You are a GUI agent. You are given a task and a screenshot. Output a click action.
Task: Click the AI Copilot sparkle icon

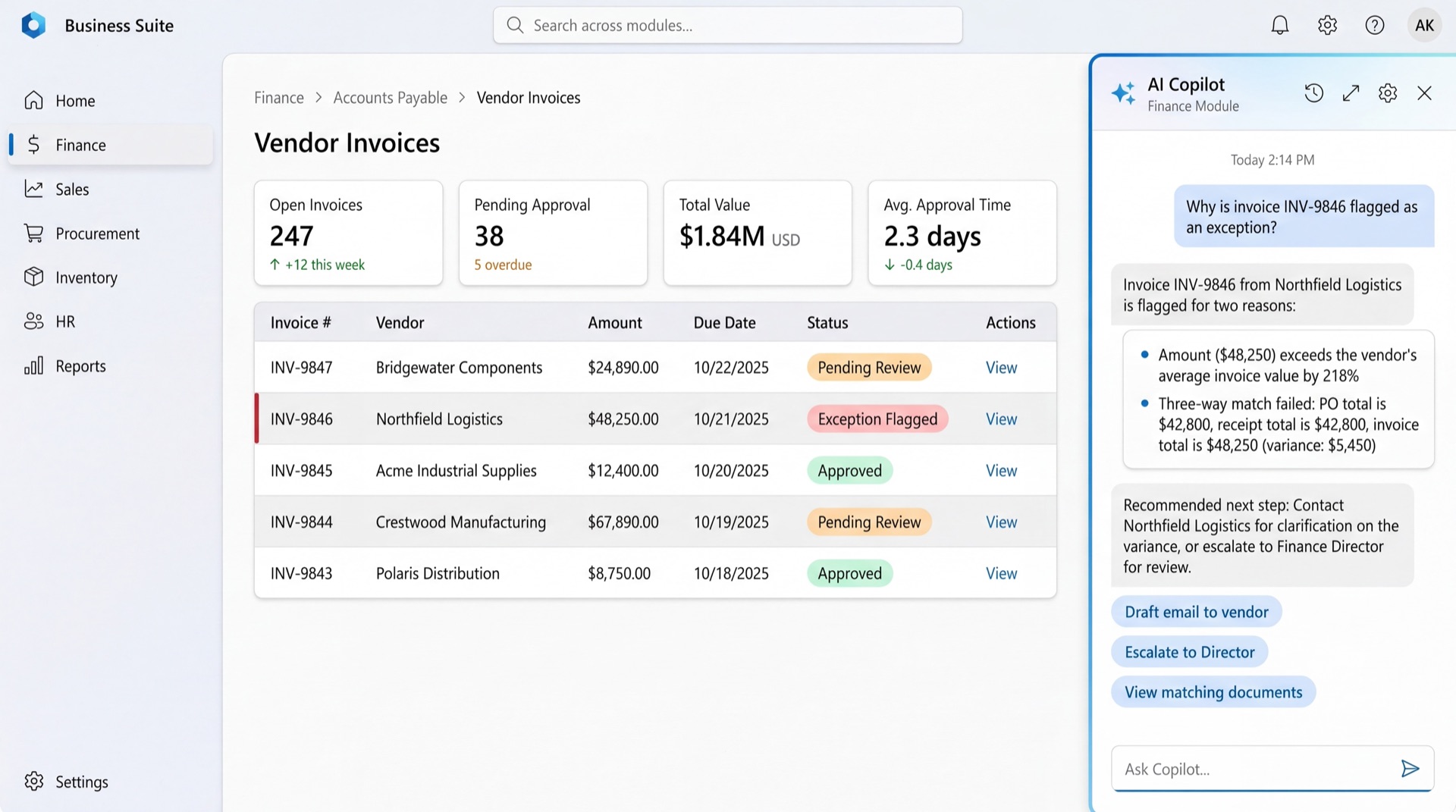point(1123,93)
